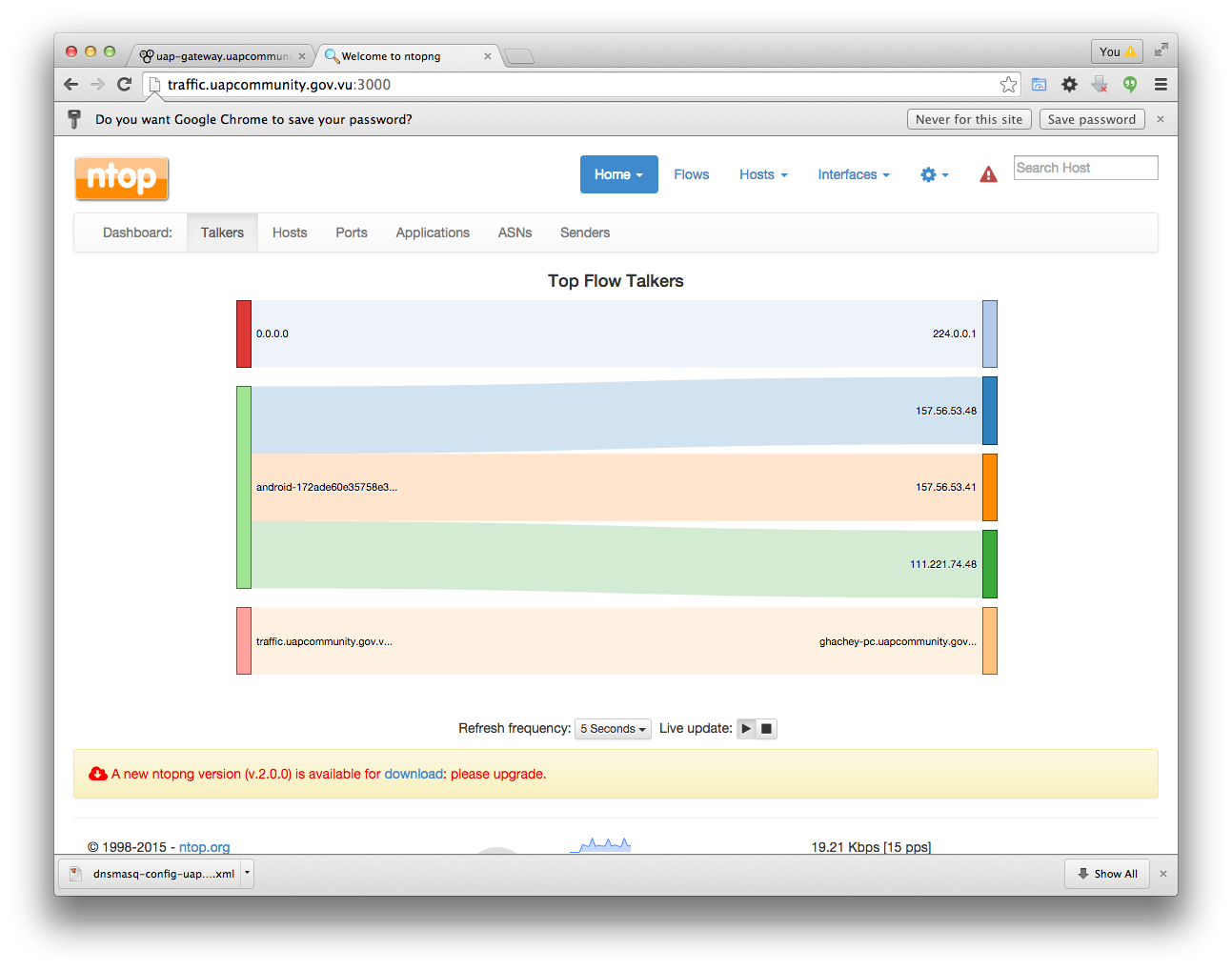The width and height of the screenshot is (1232, 971).
Task: Open alerts via the red warning triangle
Action: click(988, 174)
